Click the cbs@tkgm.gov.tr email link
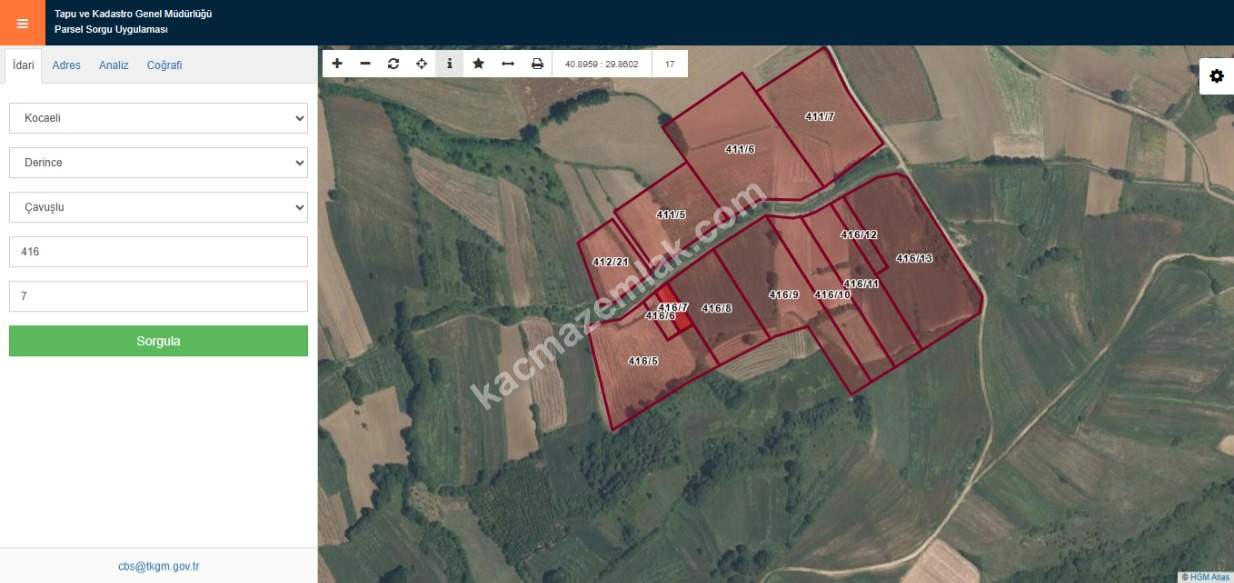The height and width of the screenshot is (583, 1234). coord(158,566)
